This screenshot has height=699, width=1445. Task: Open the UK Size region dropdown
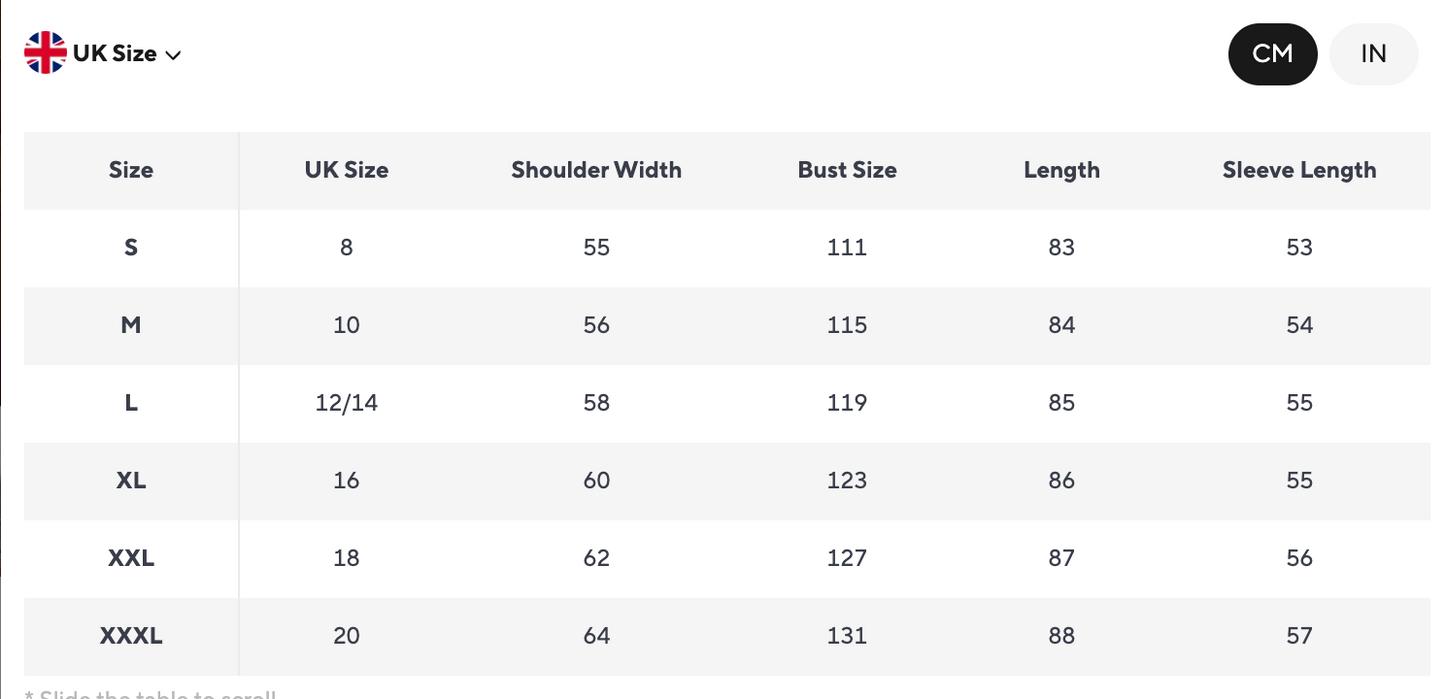[x=114, y=54]
